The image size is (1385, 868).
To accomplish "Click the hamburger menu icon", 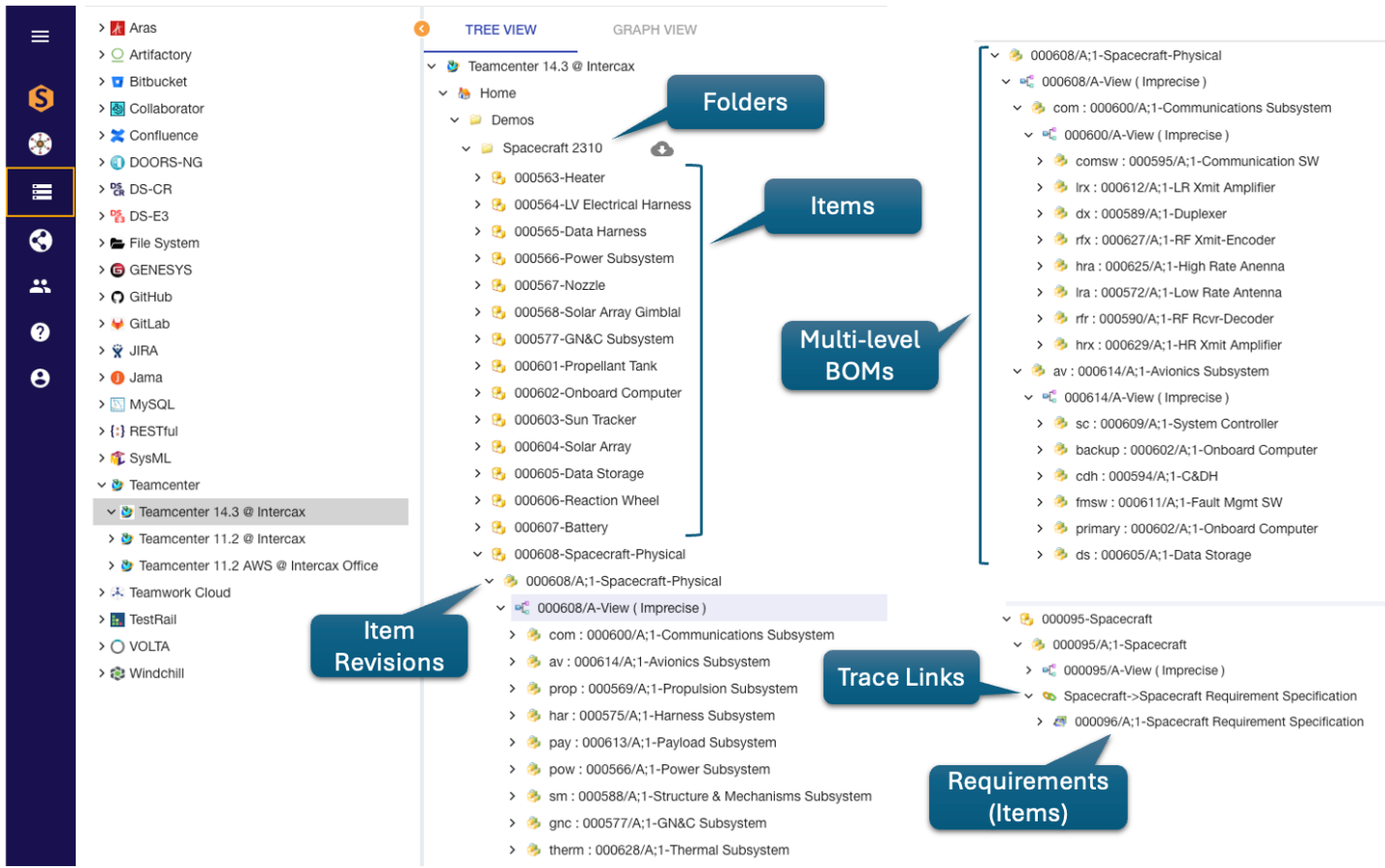I will pos(40,37).
